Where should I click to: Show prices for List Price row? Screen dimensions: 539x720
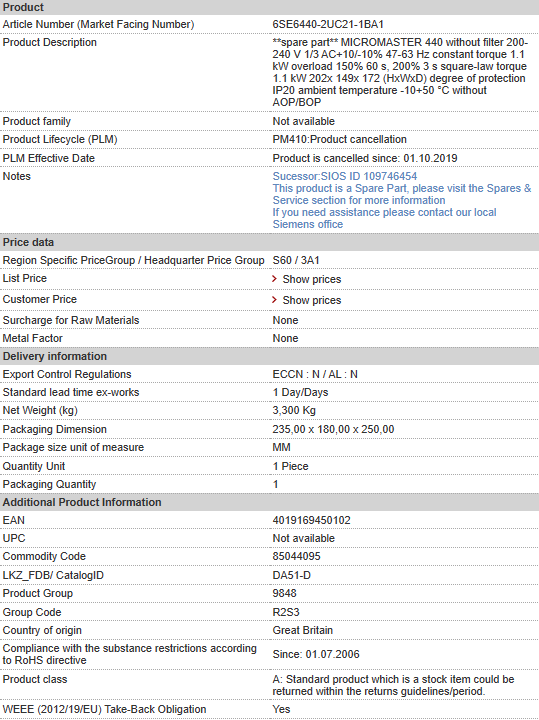(312, 279)
